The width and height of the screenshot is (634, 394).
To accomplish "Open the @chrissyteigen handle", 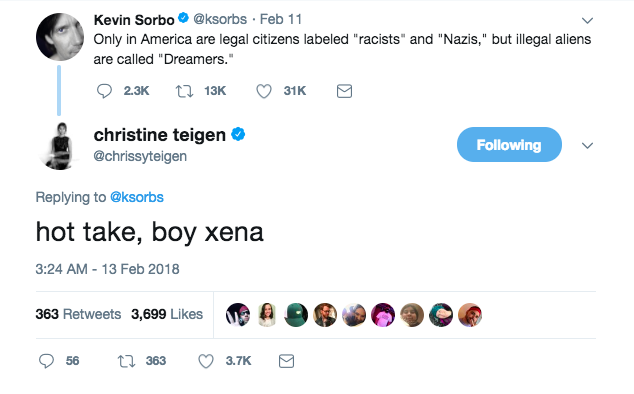I will pyautogui.click(x=140, y=156).
